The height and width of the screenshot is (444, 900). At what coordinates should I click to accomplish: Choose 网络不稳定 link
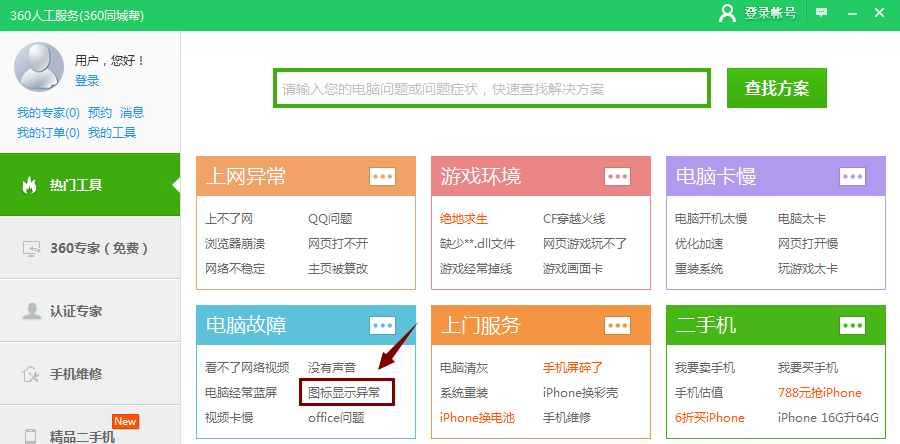pos(235,268)
